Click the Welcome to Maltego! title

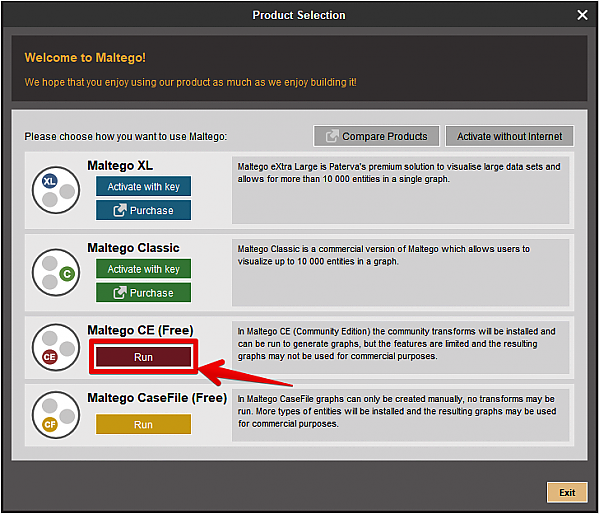(x=85, y=58)
